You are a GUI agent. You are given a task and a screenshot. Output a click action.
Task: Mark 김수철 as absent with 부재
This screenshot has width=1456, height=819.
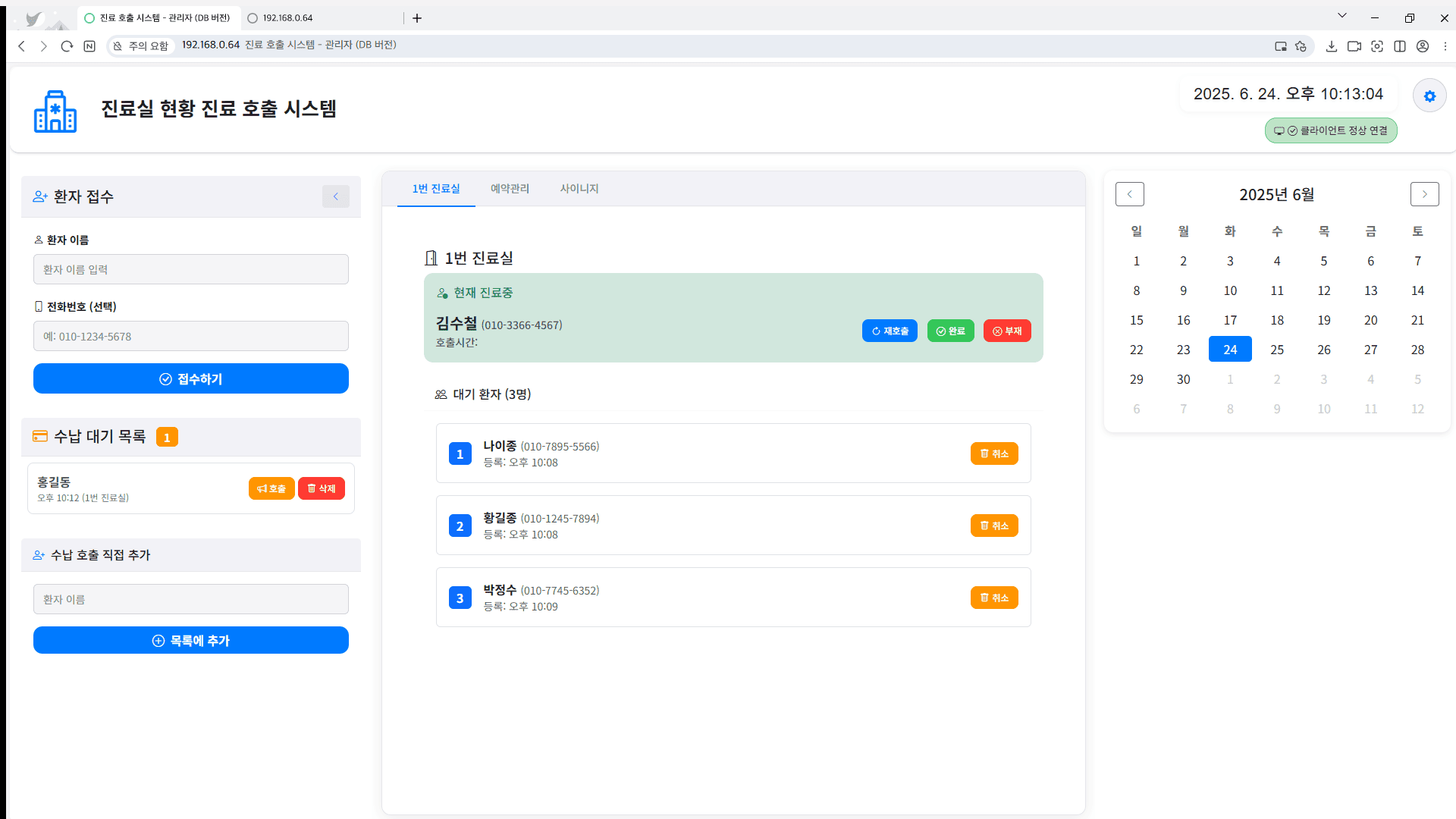tap(1007, 331)
